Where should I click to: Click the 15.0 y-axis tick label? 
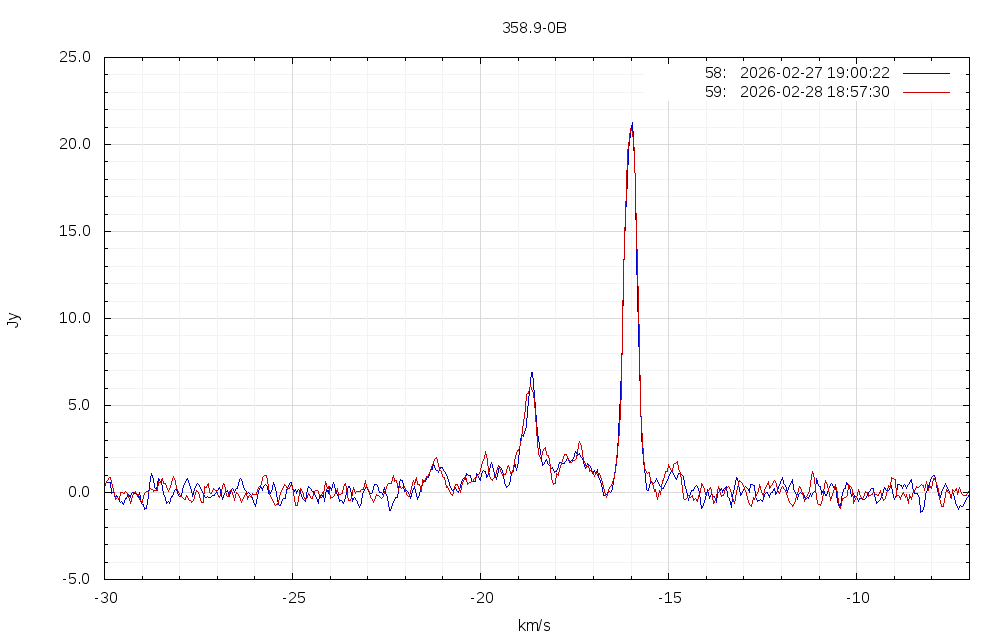(75, 231)
